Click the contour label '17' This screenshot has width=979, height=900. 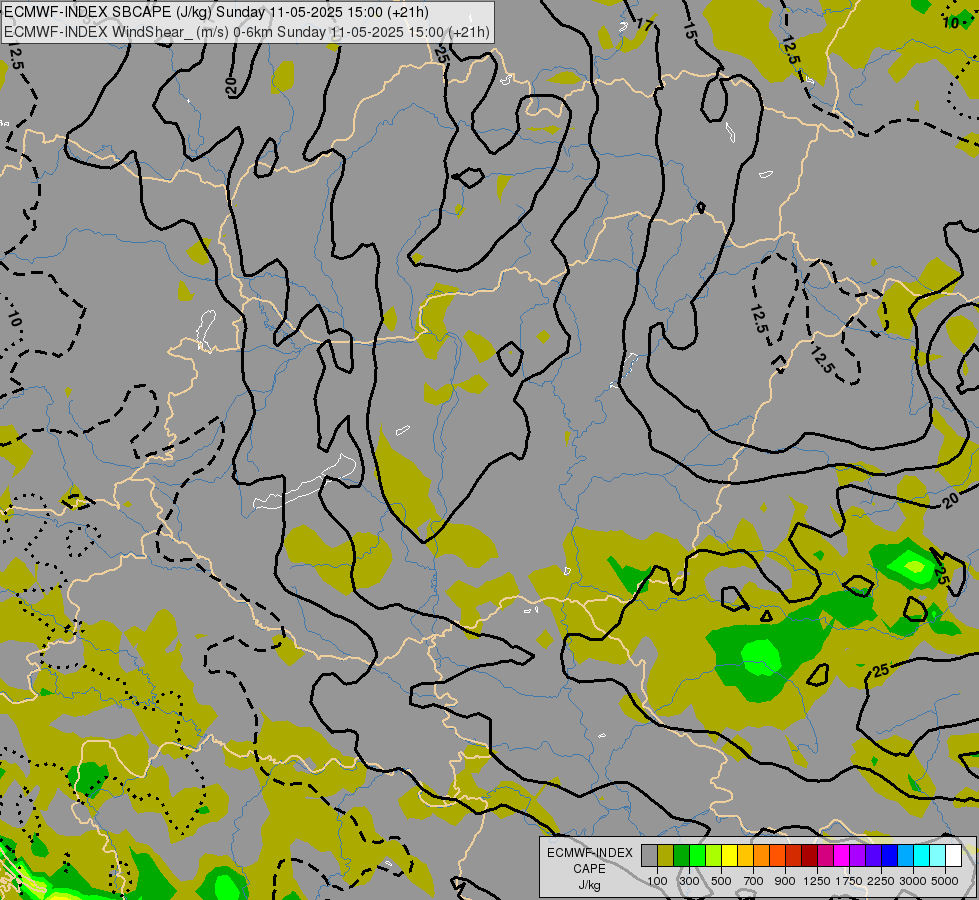click(x=645, y=26)
